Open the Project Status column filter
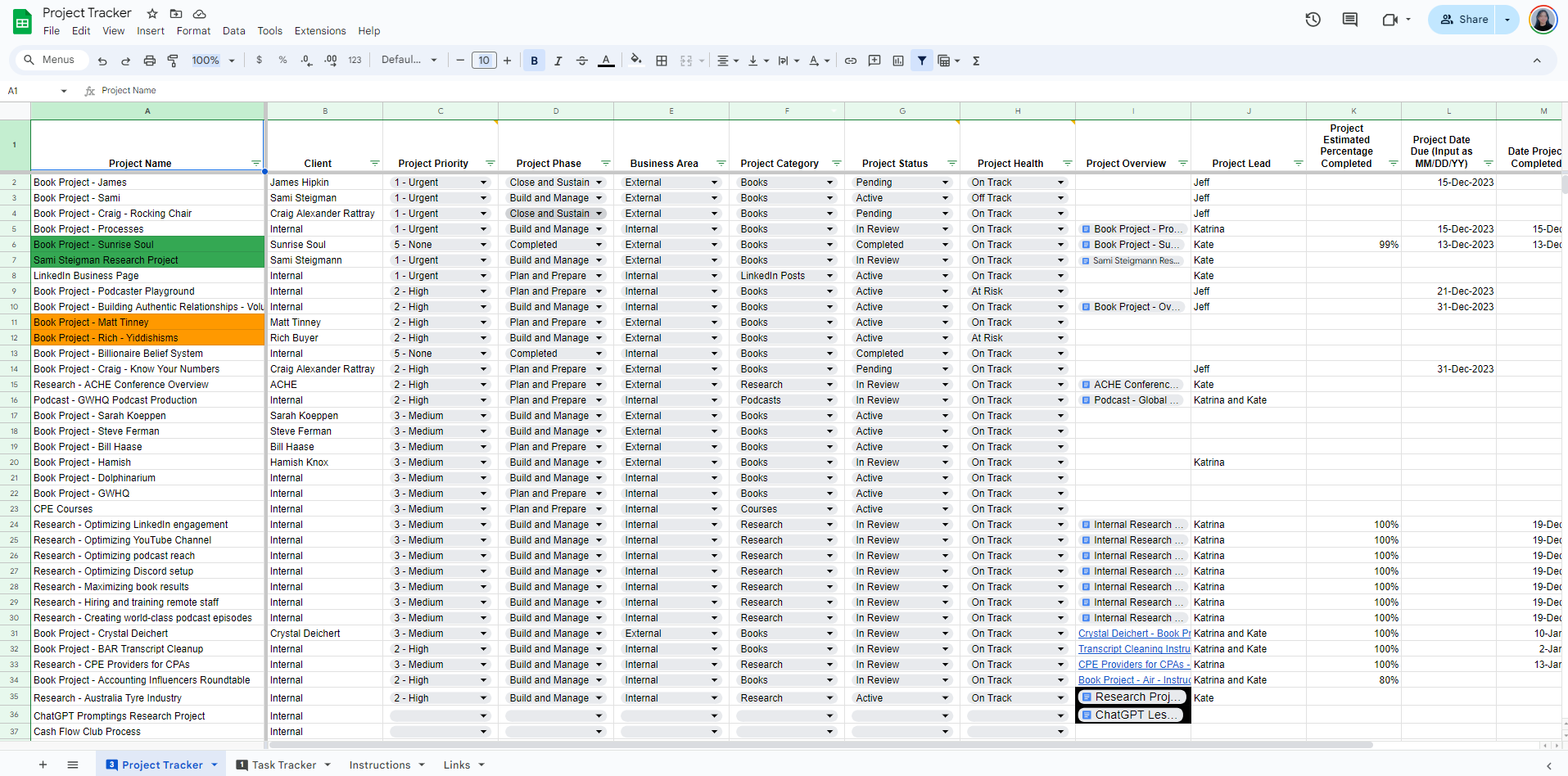 pos(951,163)
